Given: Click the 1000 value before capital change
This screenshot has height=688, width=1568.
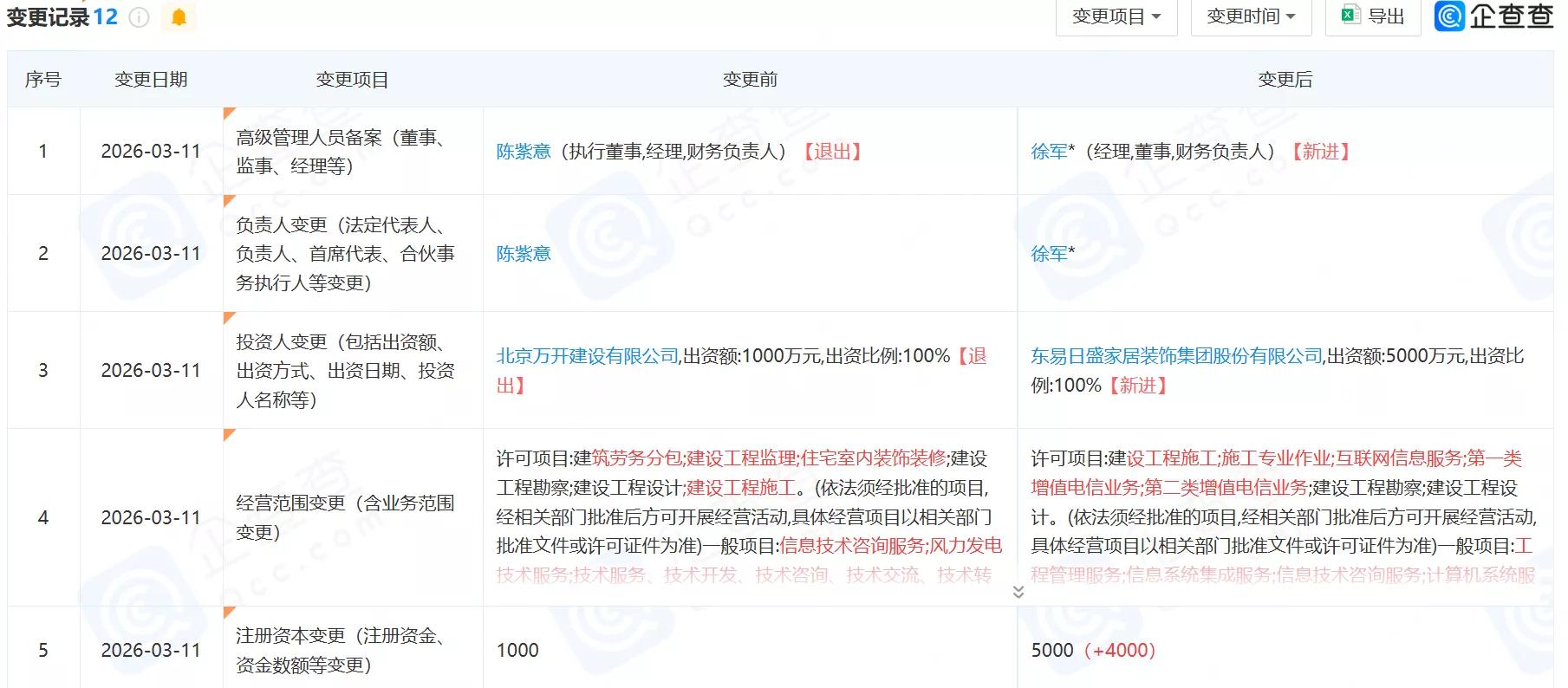Looking at the screenshot, I should [517, 650].
